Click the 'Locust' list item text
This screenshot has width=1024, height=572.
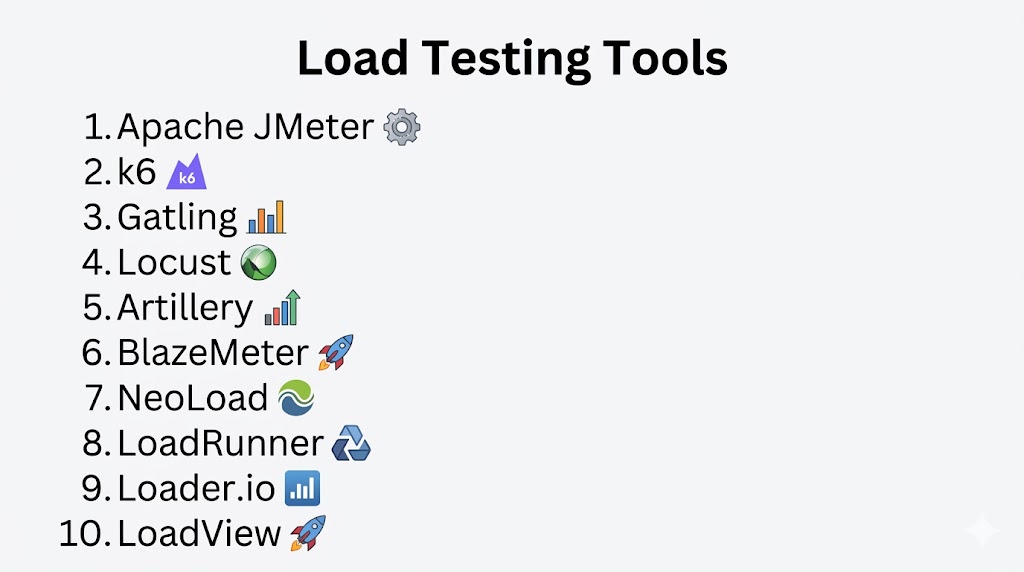click(174, 262)
